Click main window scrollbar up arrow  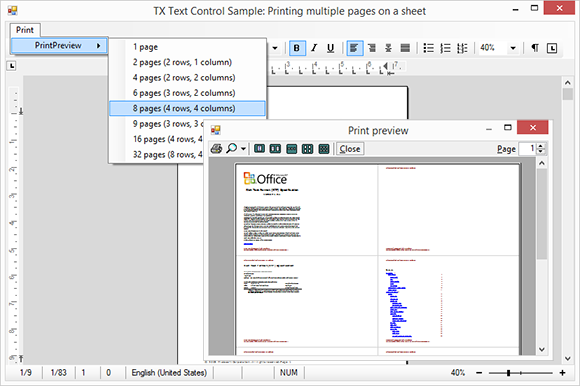pyautogui.click(x=568, y=82)
